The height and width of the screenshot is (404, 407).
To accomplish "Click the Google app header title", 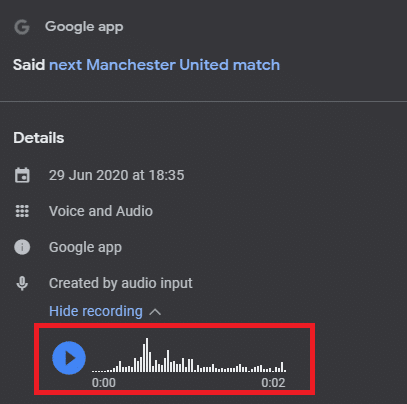I will pos(84,27).
